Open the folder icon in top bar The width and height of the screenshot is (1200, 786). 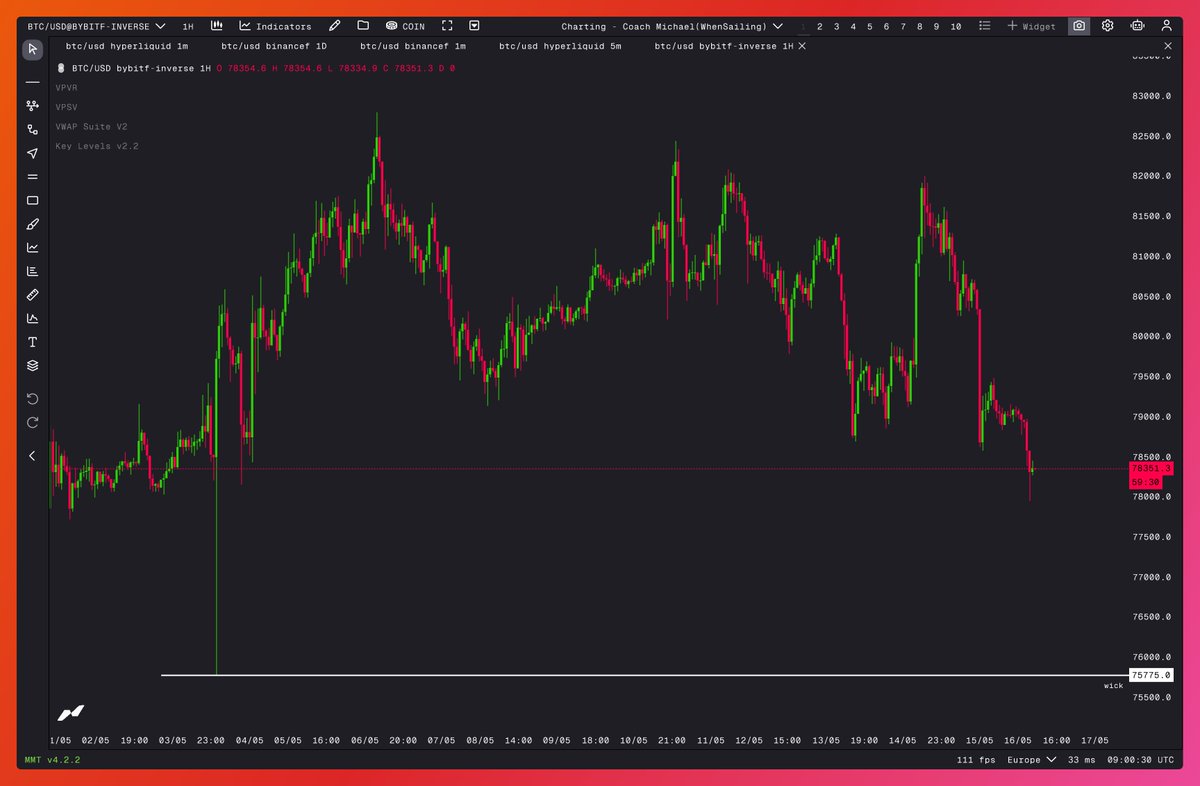coord(362,26)
